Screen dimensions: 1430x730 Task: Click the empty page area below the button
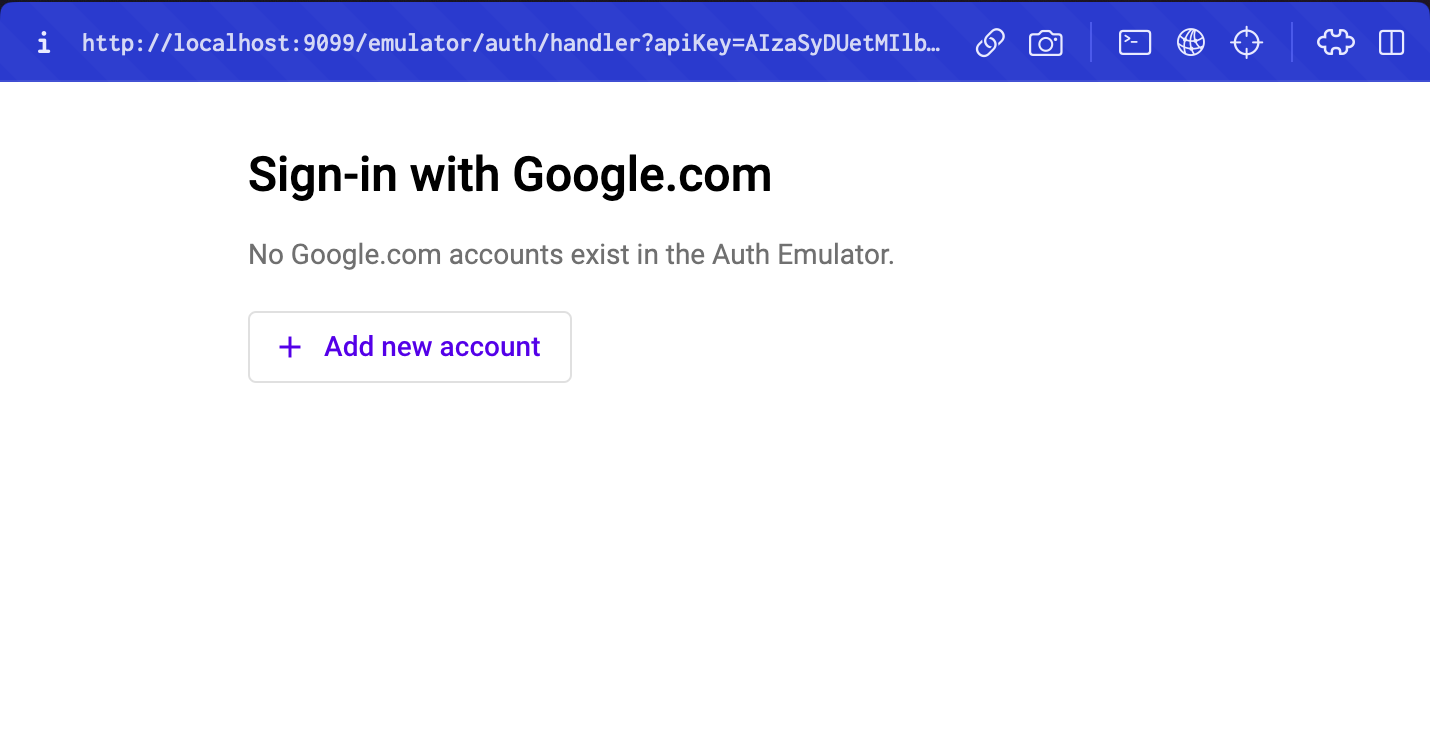pos(715,560)
